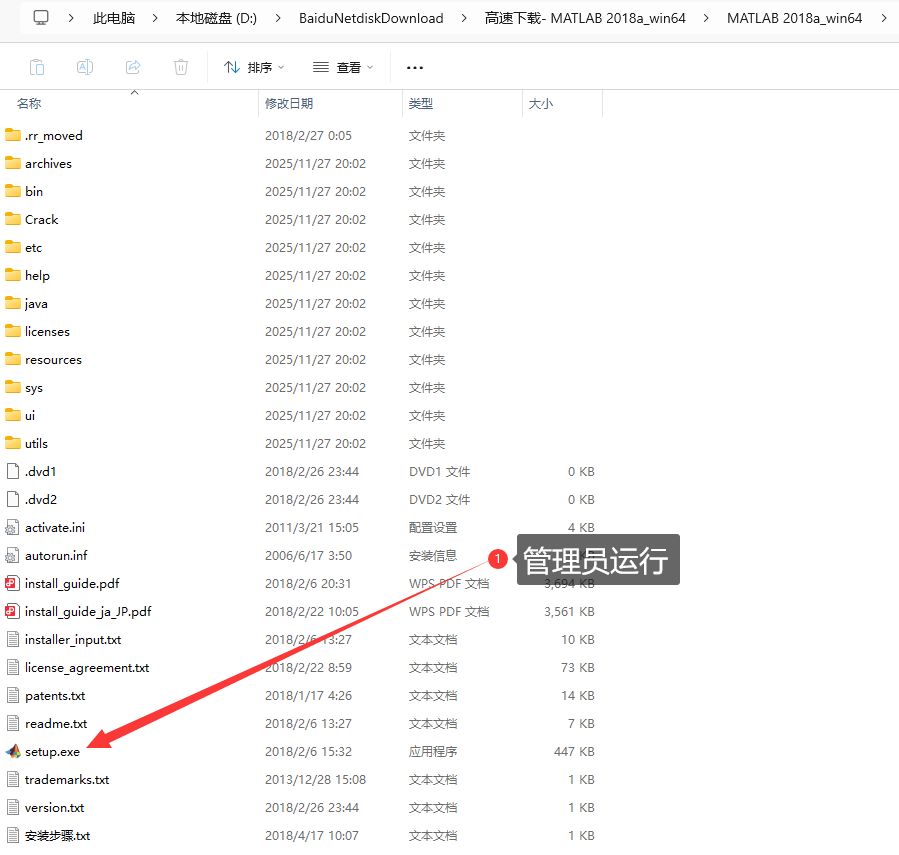Viewport: 899px width, 855px height.
Task: Select the file named .dvd2
Action: pos(41,499)
